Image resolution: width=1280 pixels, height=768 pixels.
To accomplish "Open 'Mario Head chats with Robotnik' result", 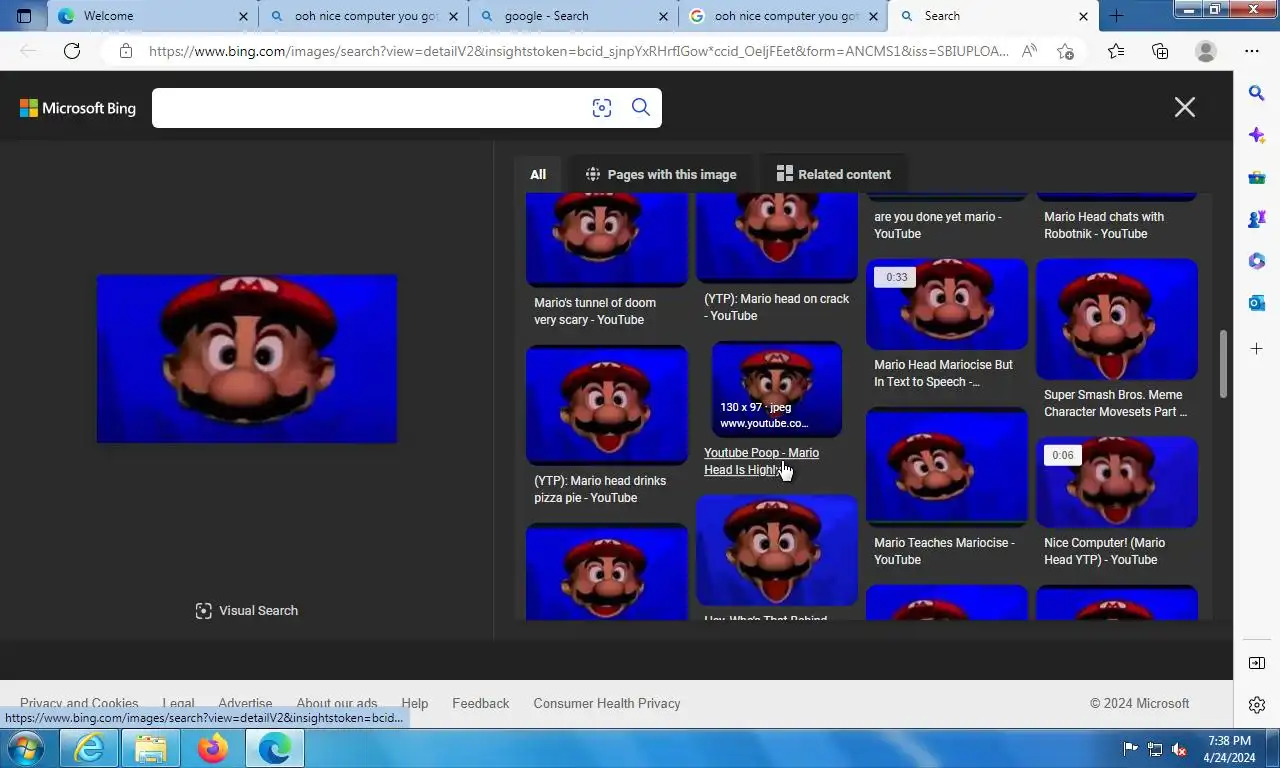I will tap(1104, 225).
